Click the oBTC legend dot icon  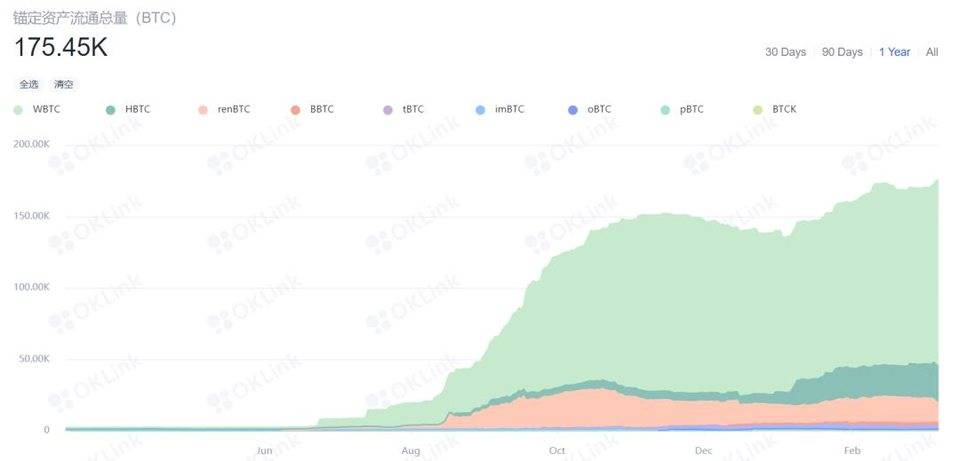coord(572,109)
